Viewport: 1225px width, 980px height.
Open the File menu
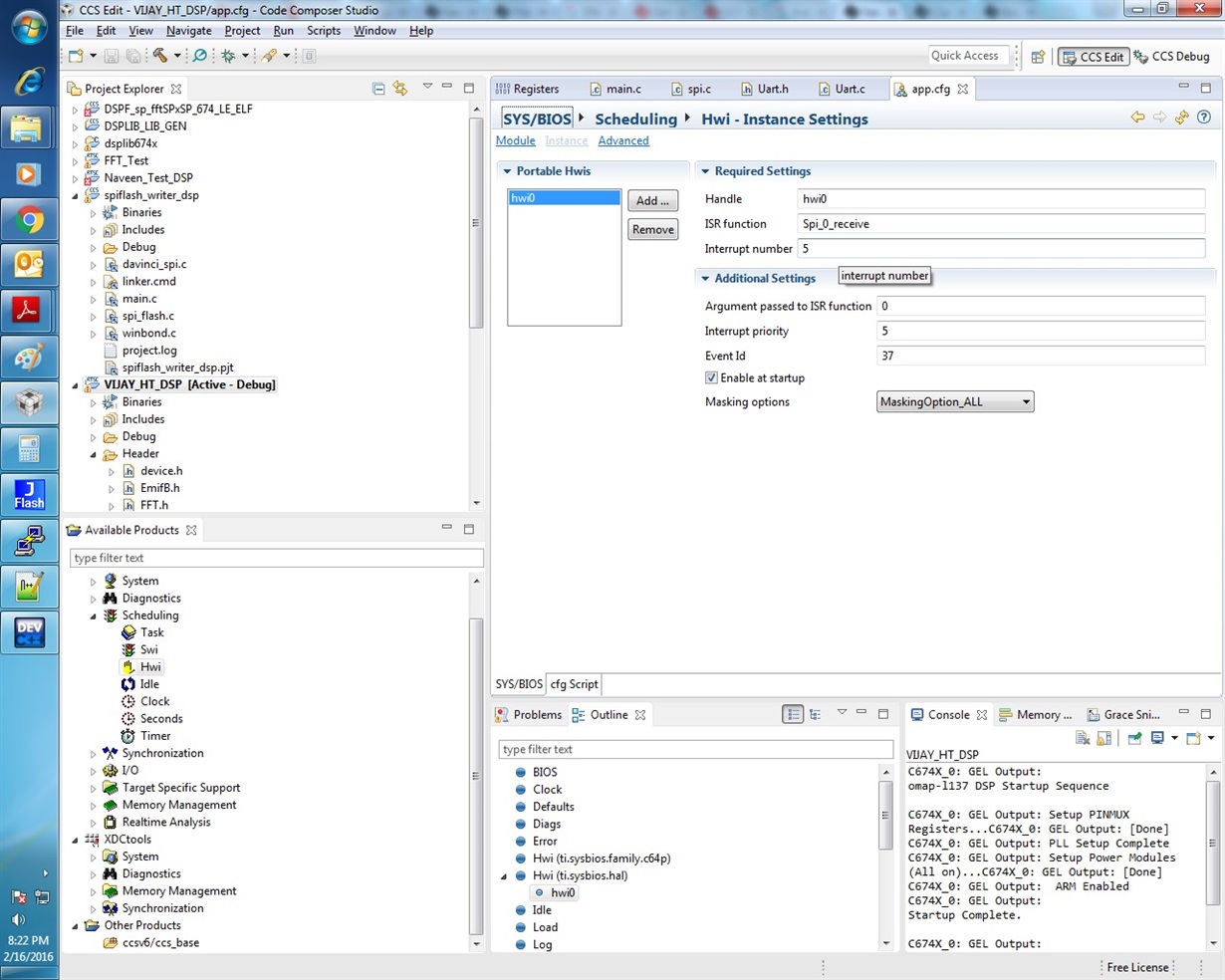[x=75, y=31]
